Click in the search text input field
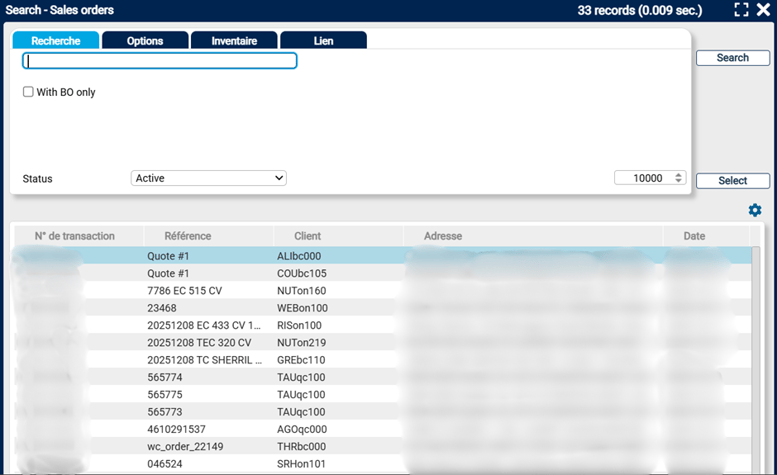Image resolution: width=777 pixels, height=475 pixels. click(x=160, y=61)
